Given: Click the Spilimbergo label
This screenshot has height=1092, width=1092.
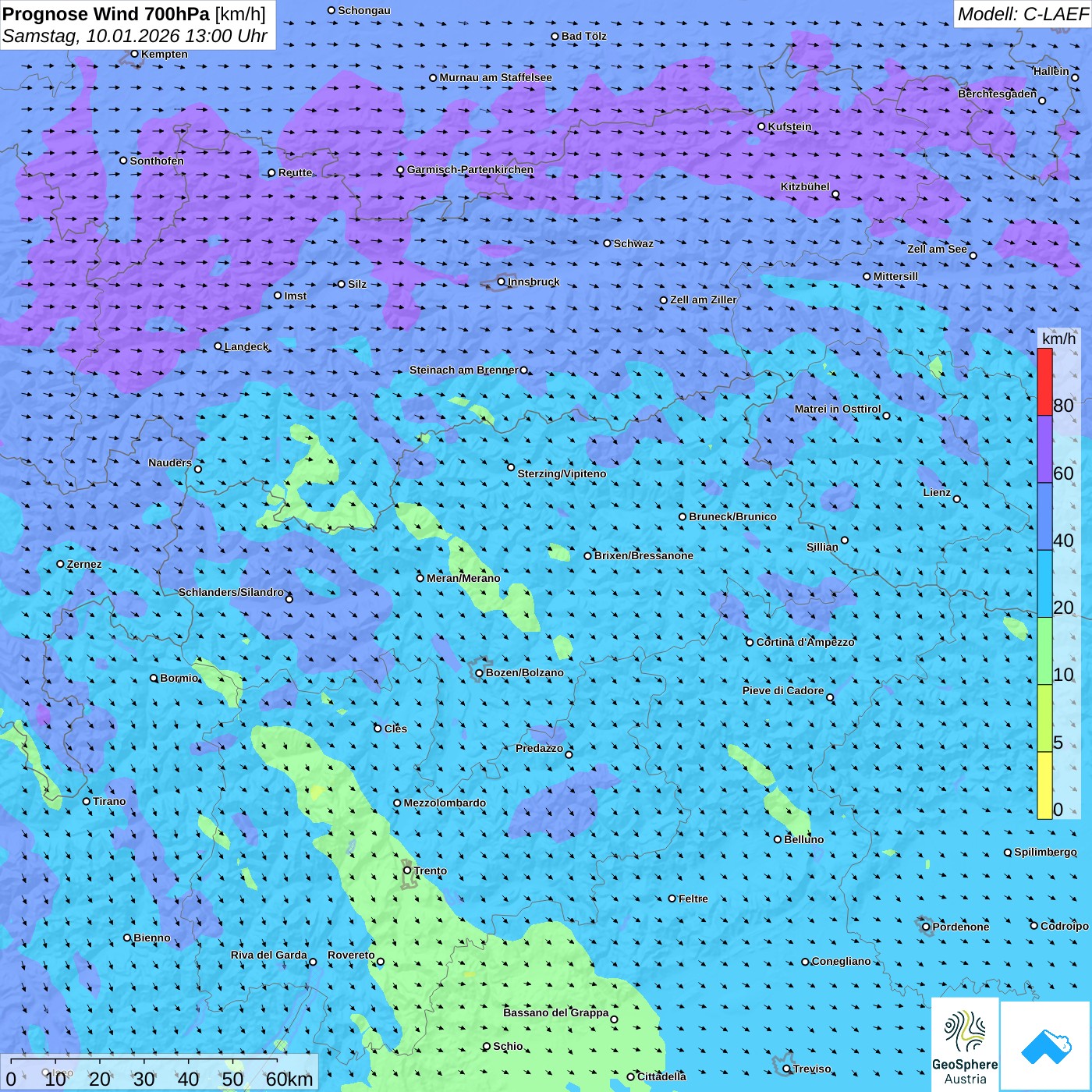Looking at the screenshot, I should pyautogui.click(x=1045, y=852).
